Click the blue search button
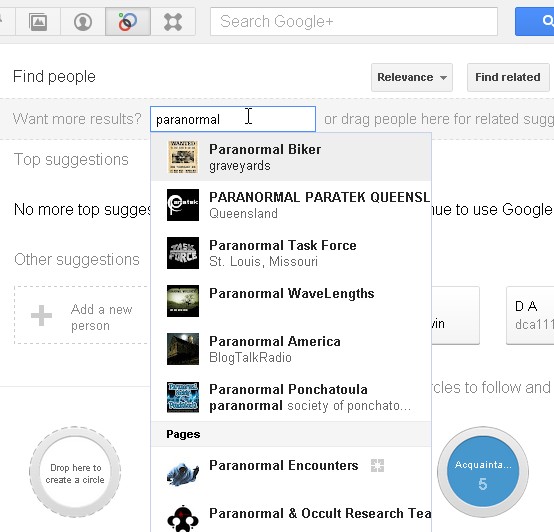This screenshot has height=532, width=554. pos(534,22)
